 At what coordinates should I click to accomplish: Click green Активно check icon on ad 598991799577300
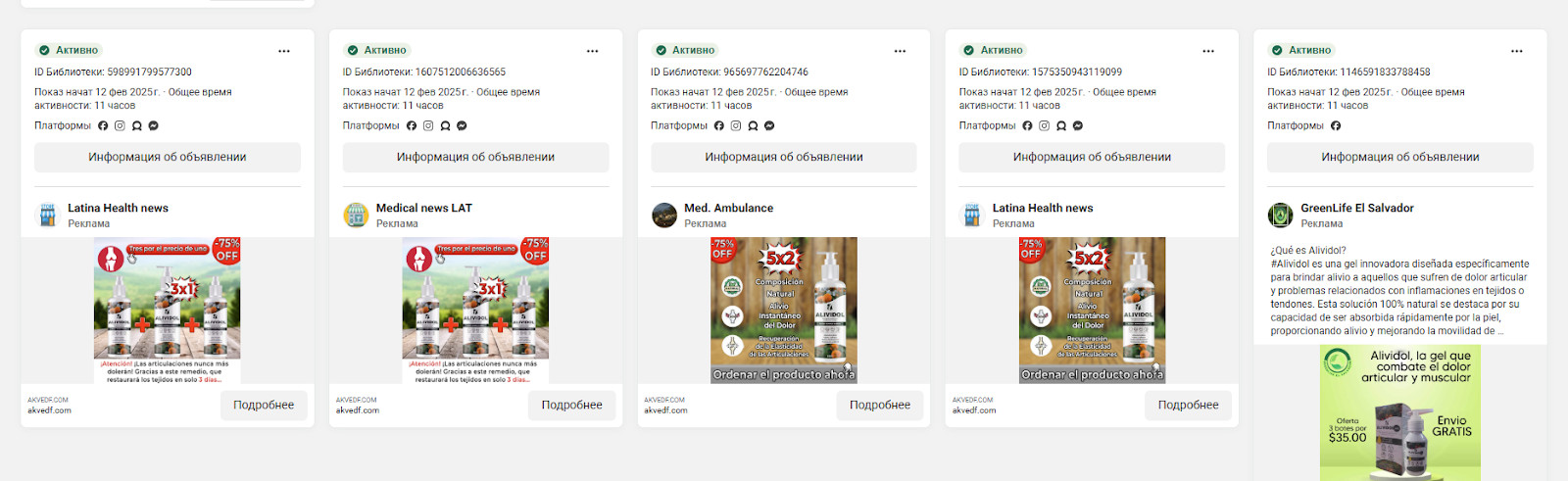pyautogui.click(x=44, y=50)
